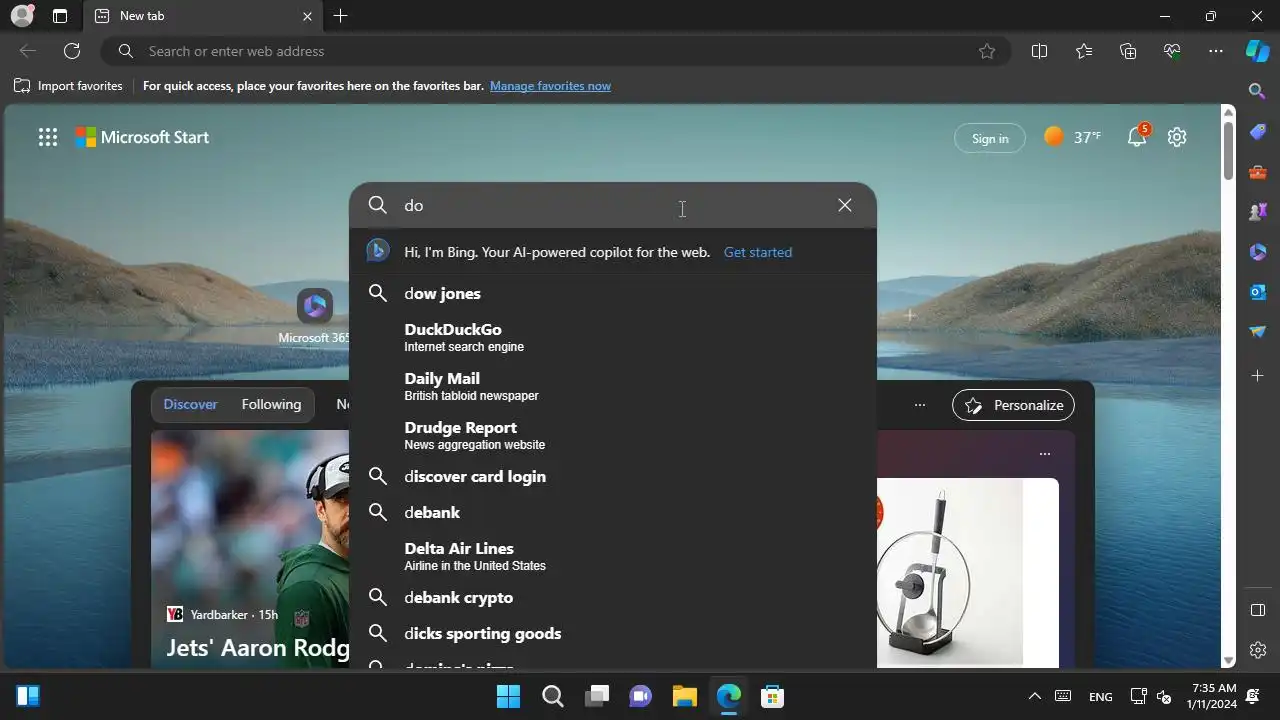Open the Favorites hub icon

tap(1084, 51)
